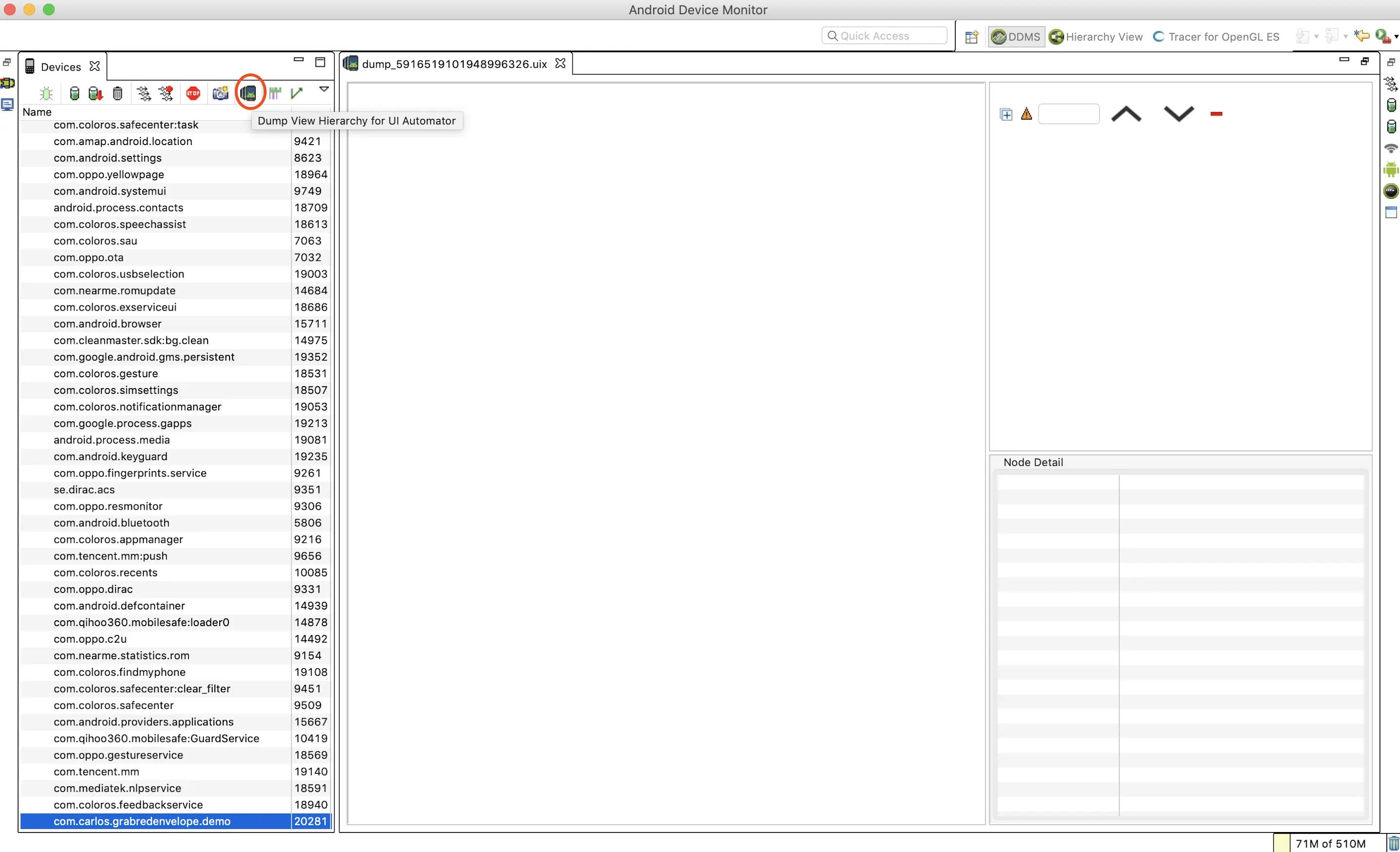Viewport: 1400px width, 852px height.
Task: Go to next search result down chevron
Action: coord(1178,113)
